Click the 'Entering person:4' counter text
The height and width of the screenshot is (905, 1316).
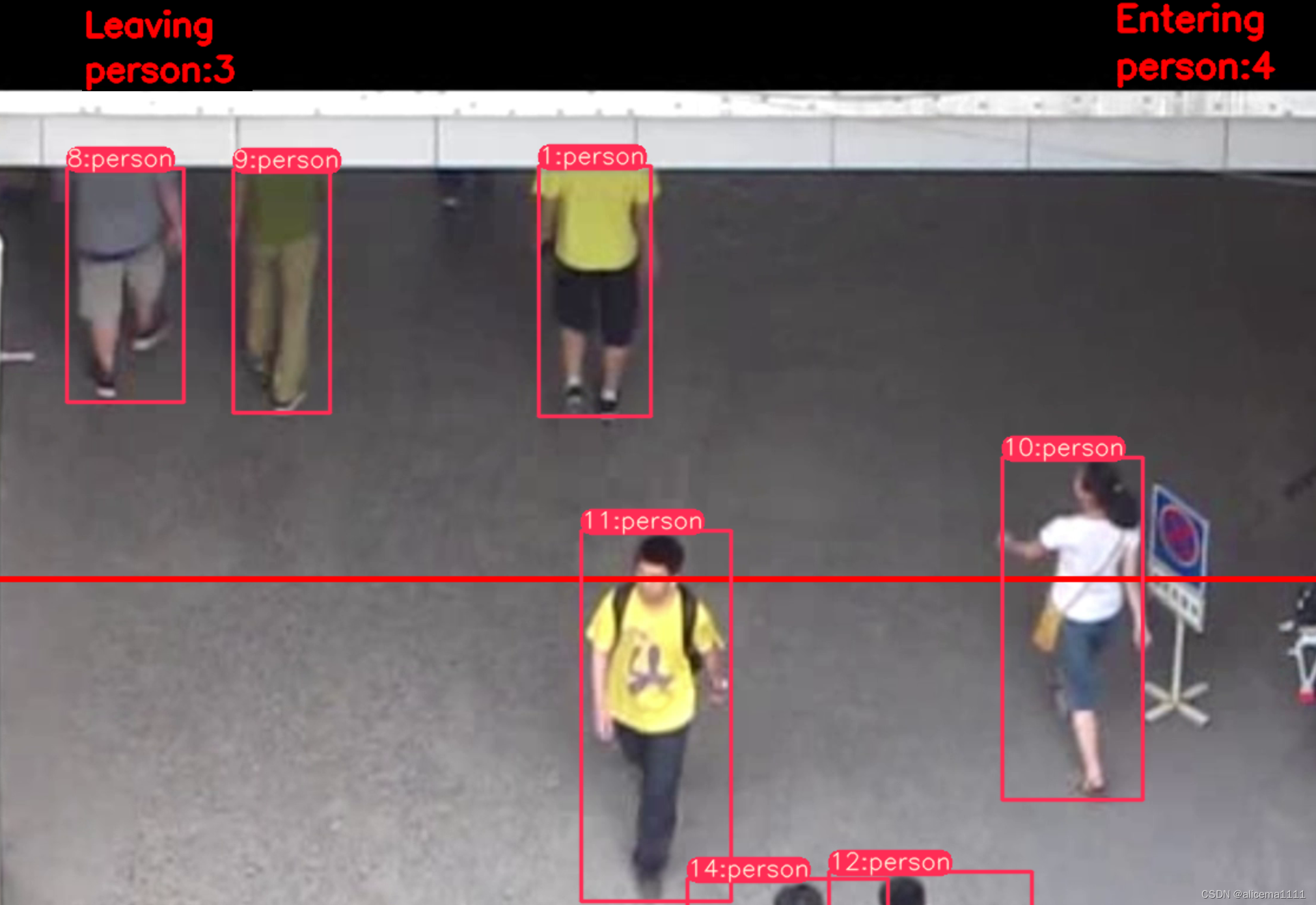click(1194, 44)
